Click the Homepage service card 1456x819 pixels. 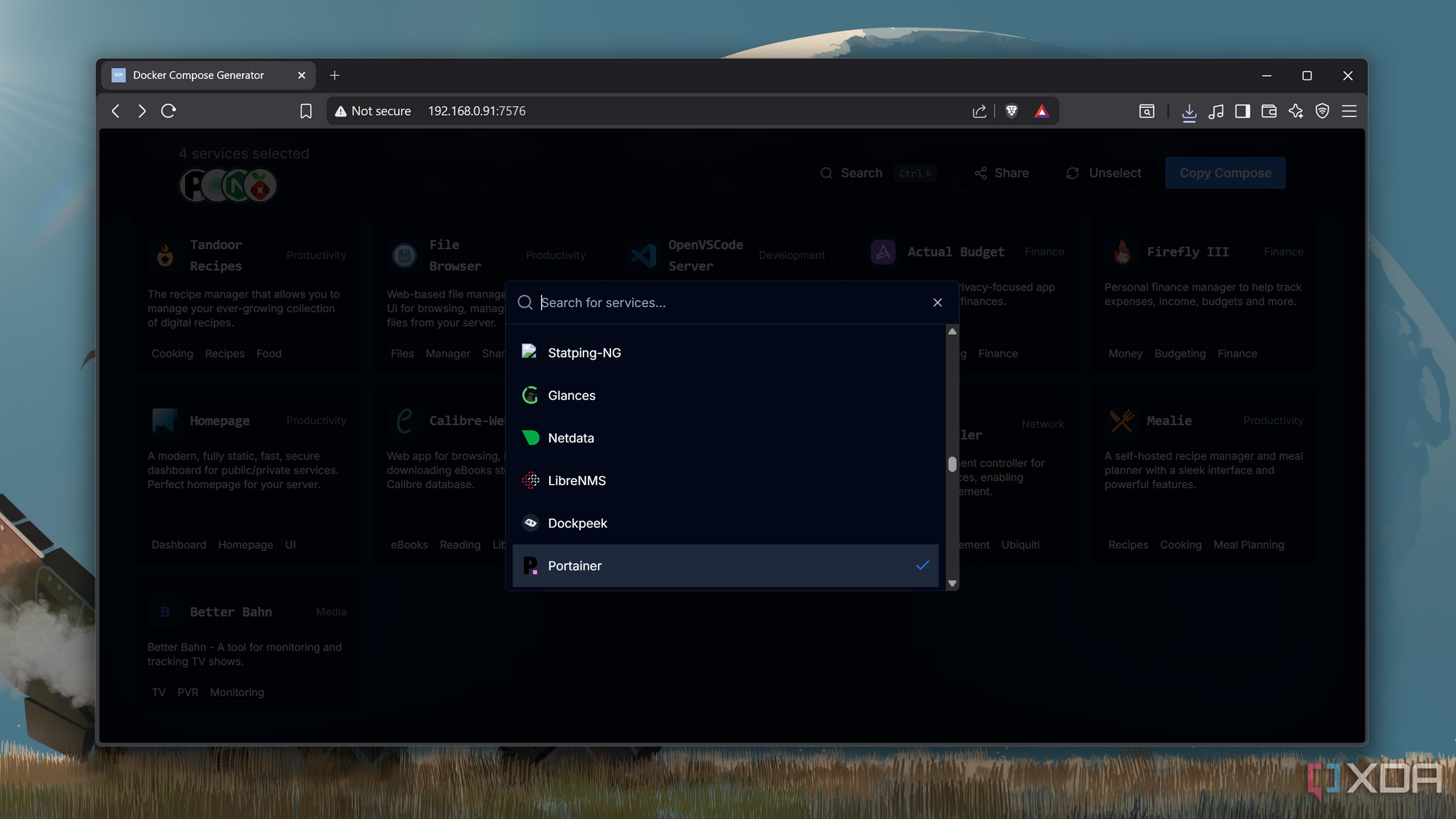[x=247, y=475]
